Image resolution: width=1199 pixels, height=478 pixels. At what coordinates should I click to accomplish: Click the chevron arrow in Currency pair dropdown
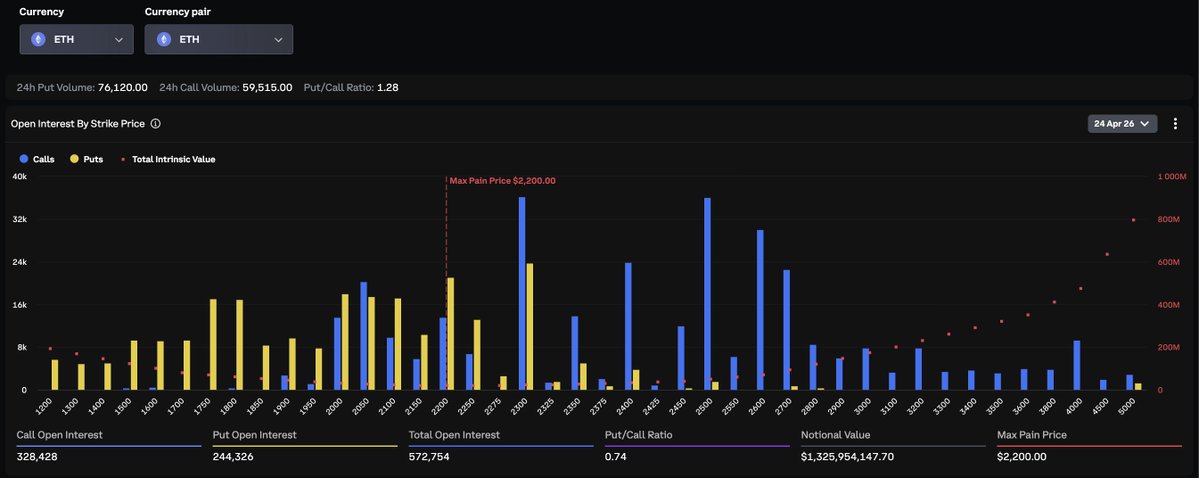278,39
